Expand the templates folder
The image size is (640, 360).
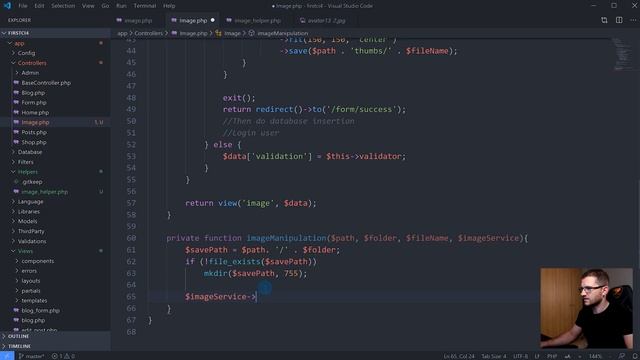coord(55,300)
